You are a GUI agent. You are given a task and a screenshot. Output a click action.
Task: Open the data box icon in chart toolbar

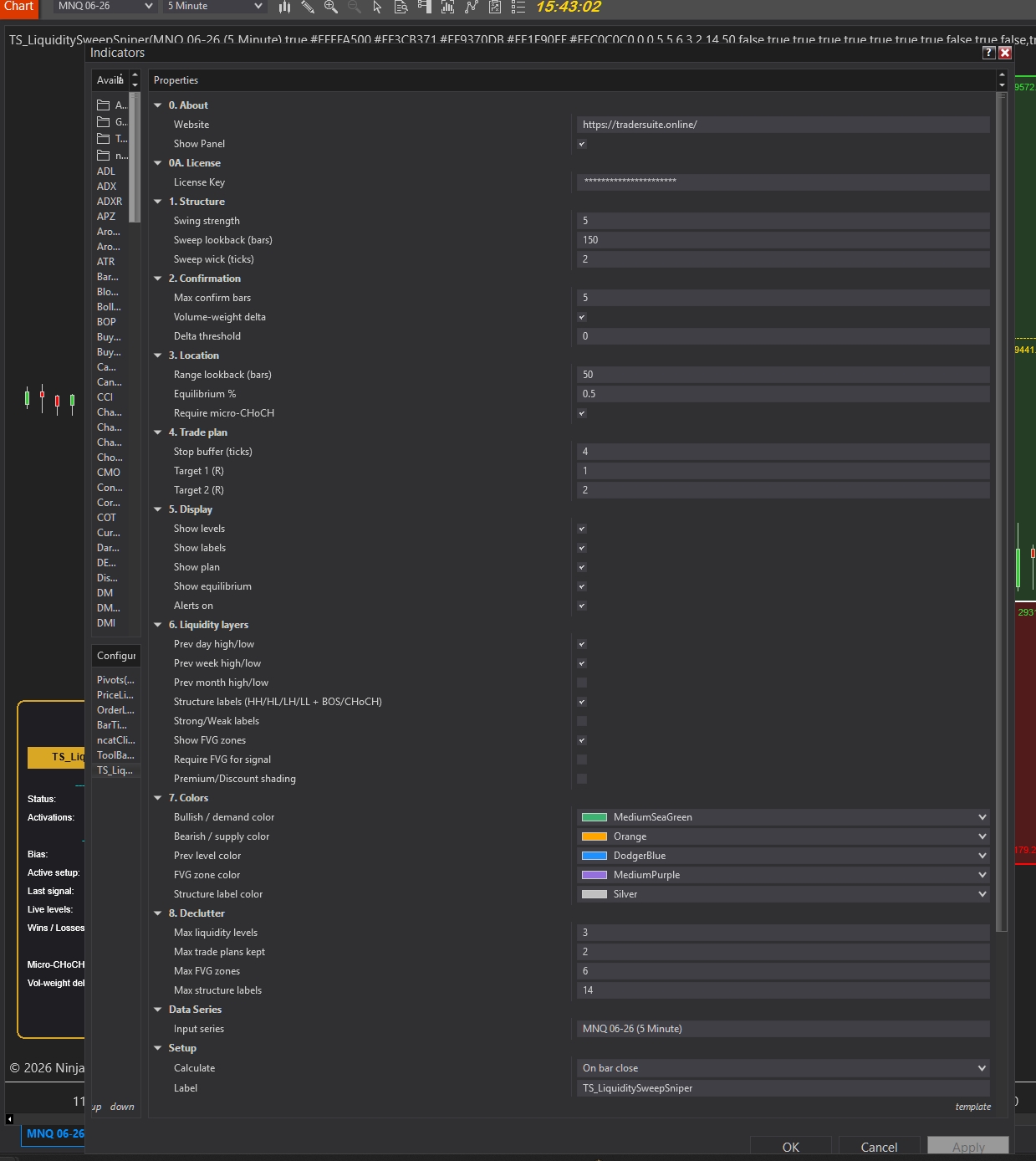pyautogui.click(x=401, y=7)
